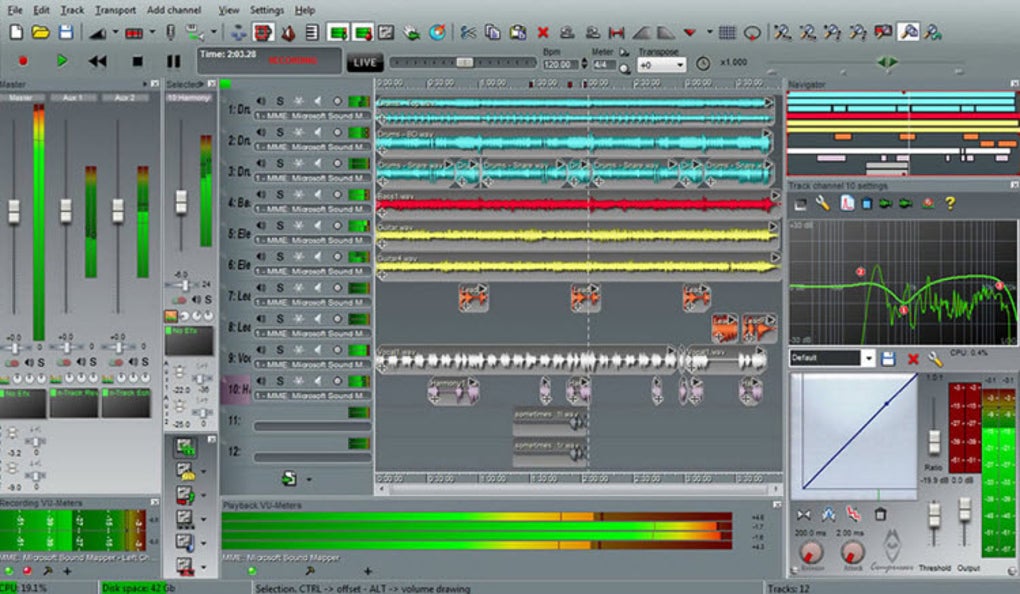Open the Track menu

point(72,10)
